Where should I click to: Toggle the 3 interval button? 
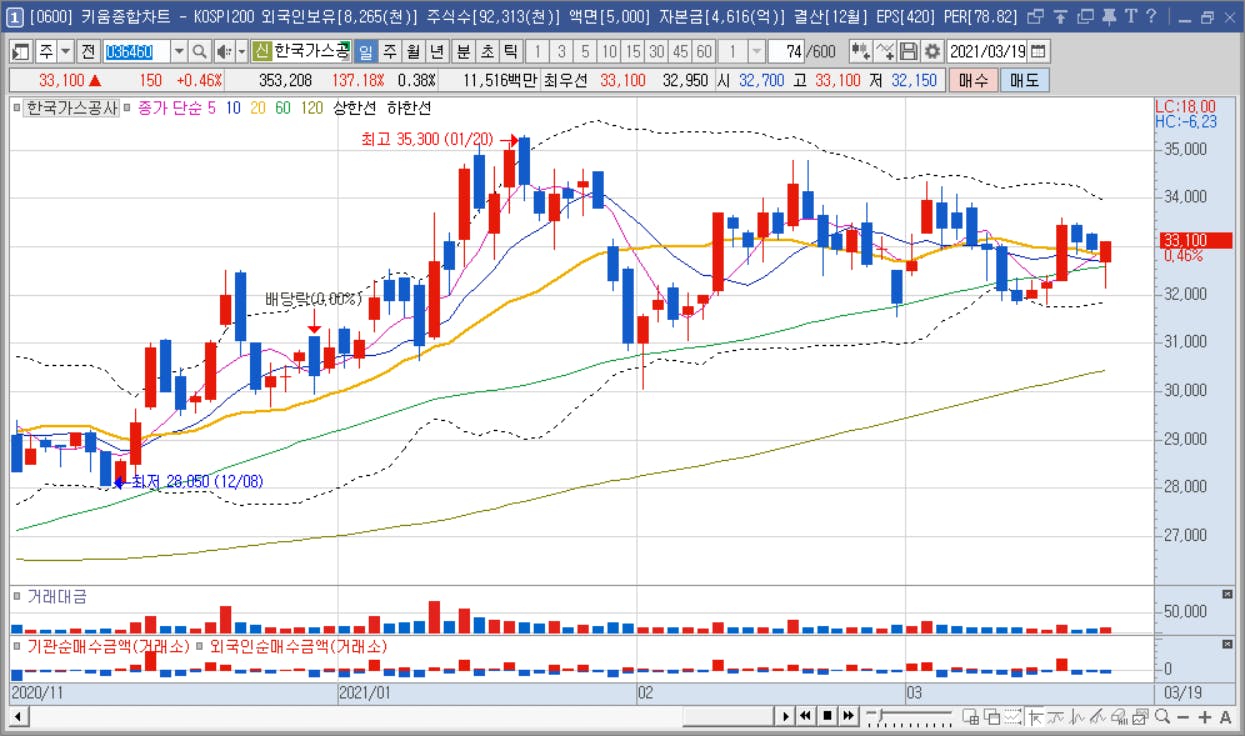(x=561, y=51)
